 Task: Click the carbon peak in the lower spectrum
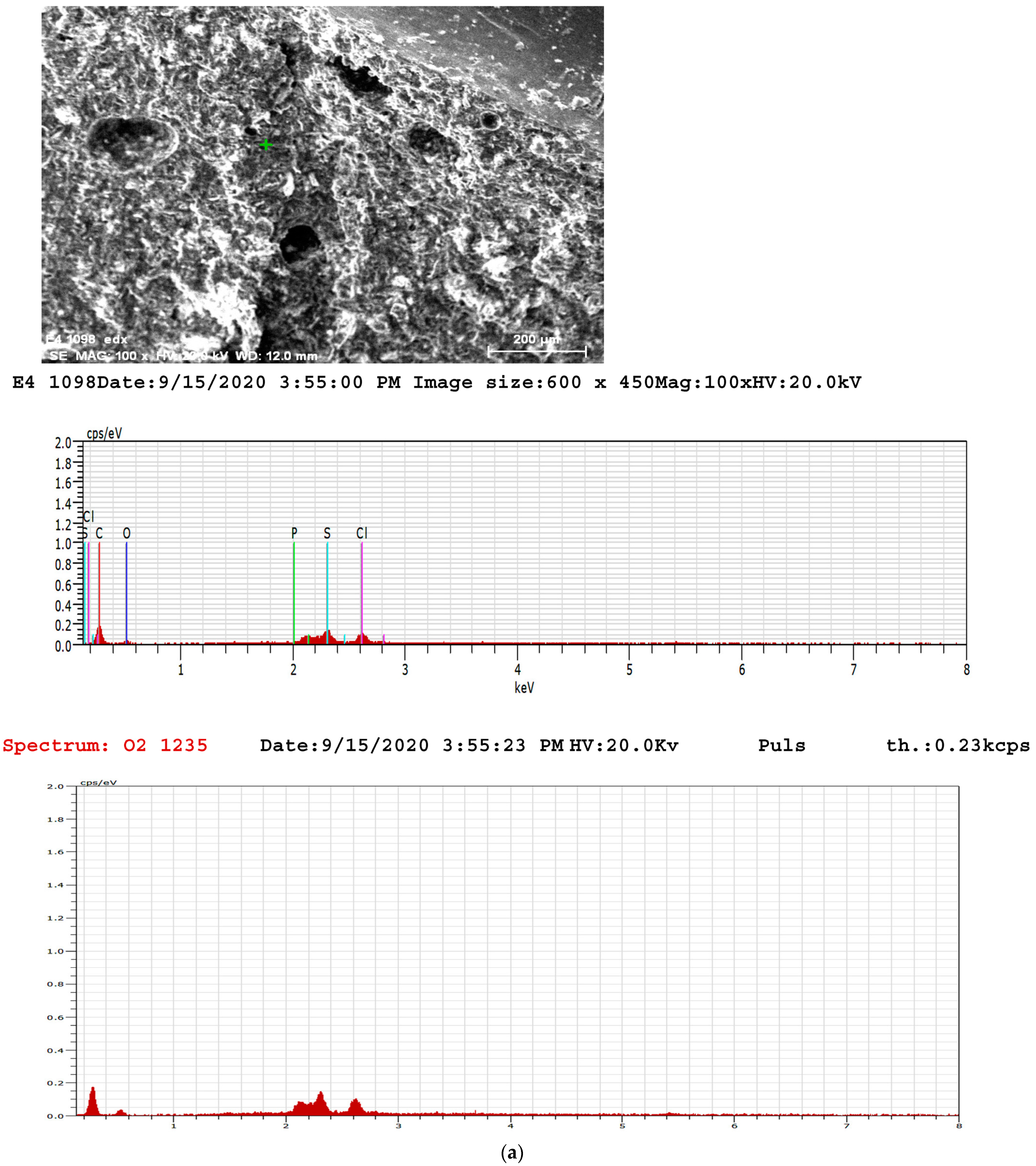tap(93, 1102)
